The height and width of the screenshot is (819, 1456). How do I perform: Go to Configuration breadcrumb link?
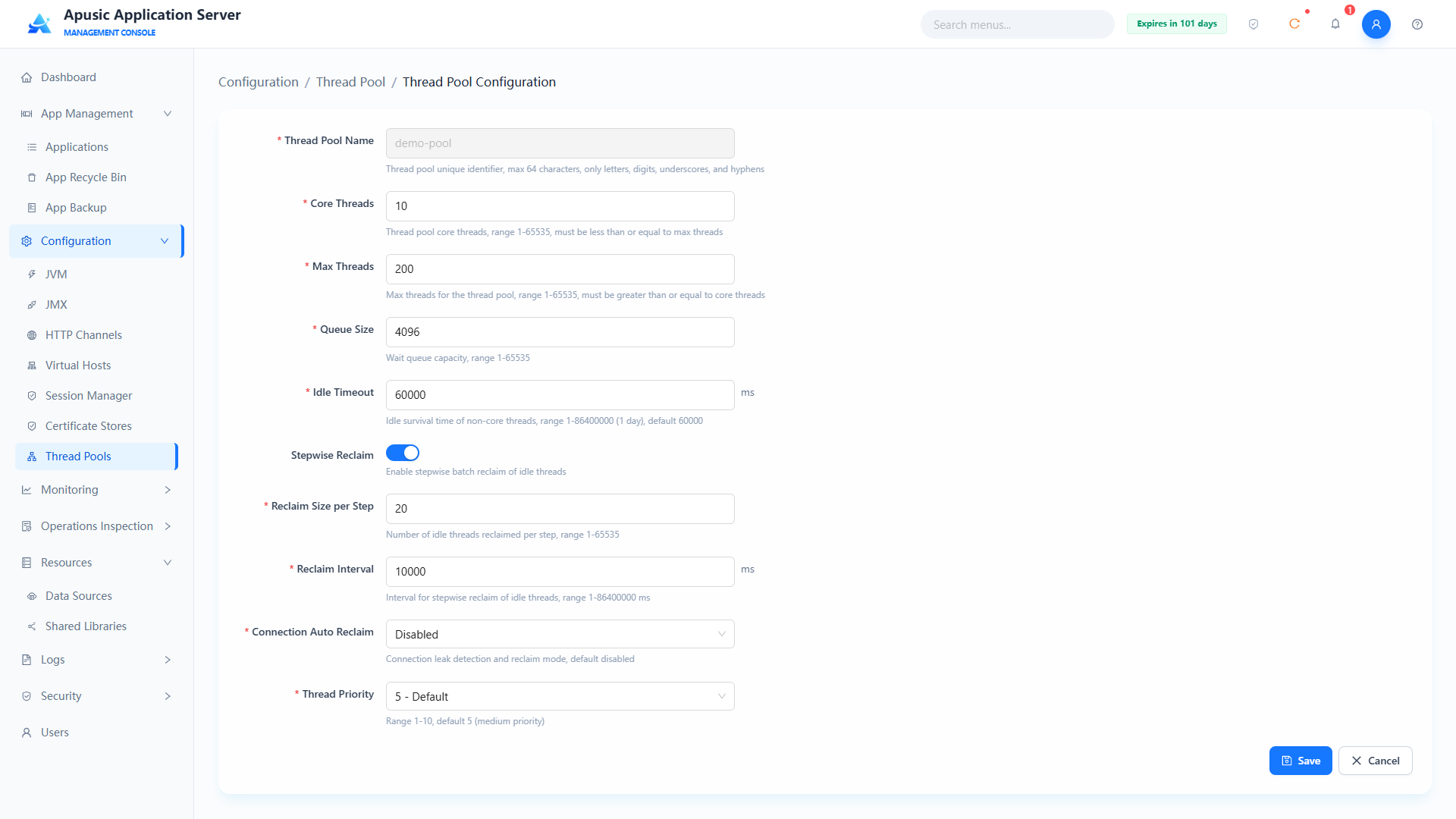click(x=259, y=82)
